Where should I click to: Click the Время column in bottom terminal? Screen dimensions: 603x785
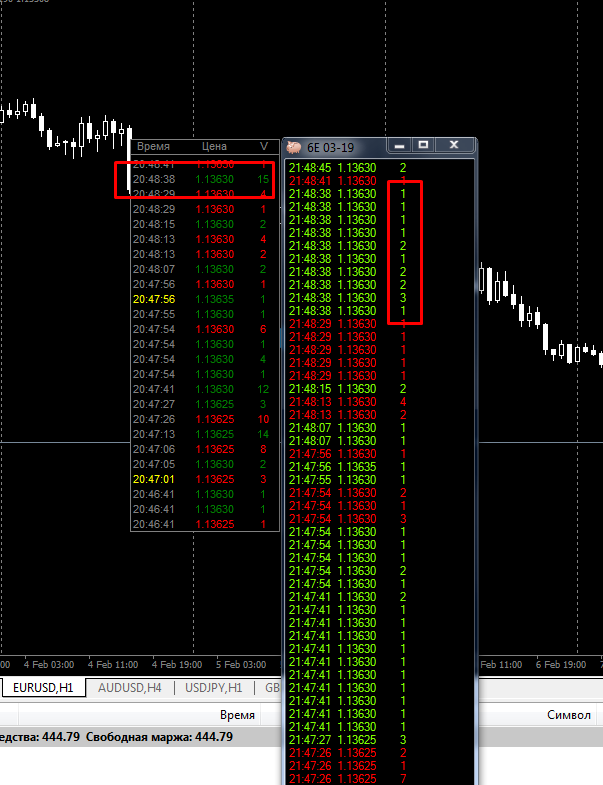click(237, 715)
